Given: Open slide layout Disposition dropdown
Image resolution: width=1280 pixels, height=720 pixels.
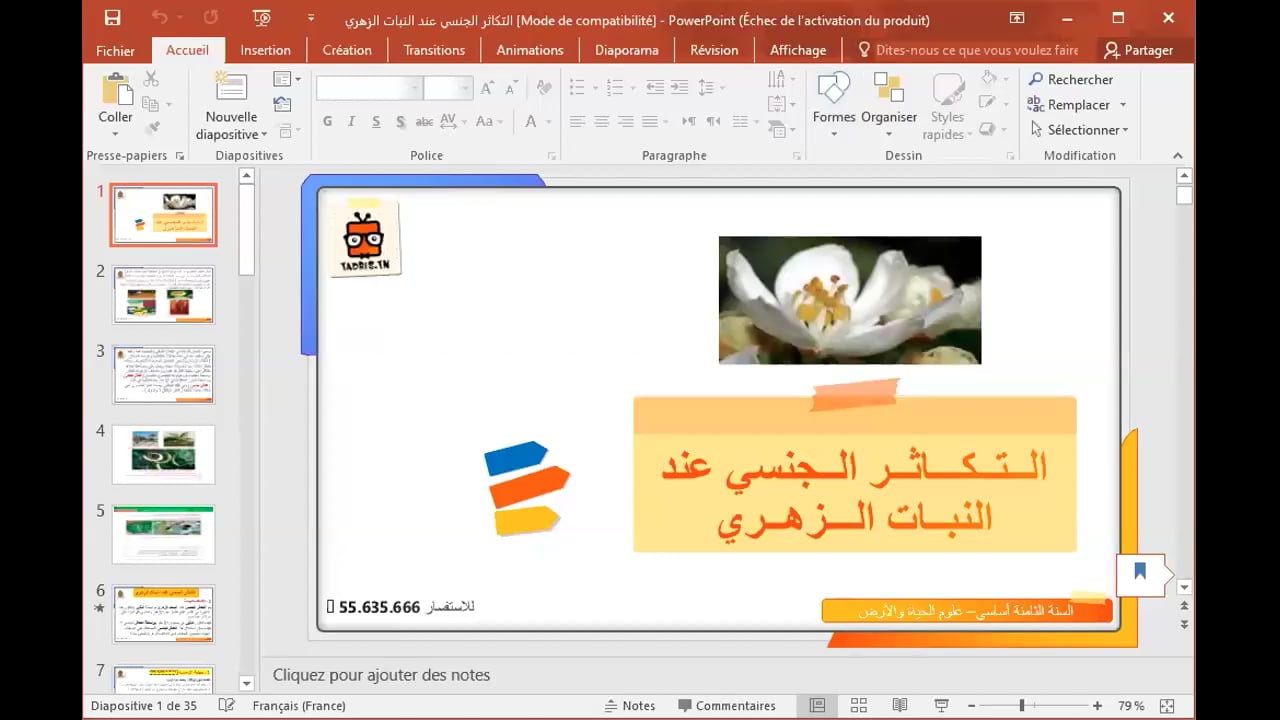Looking at the screenshot, I should tap(287, 79).
